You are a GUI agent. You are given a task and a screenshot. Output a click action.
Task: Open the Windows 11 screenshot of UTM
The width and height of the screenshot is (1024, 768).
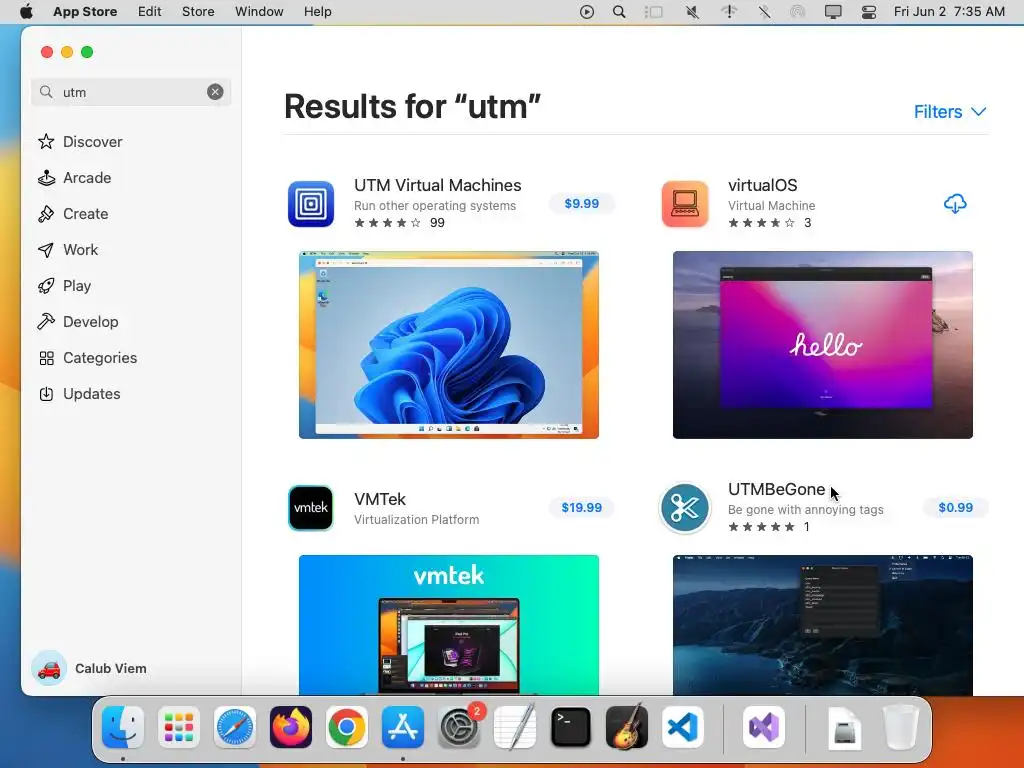coord(449,345)
